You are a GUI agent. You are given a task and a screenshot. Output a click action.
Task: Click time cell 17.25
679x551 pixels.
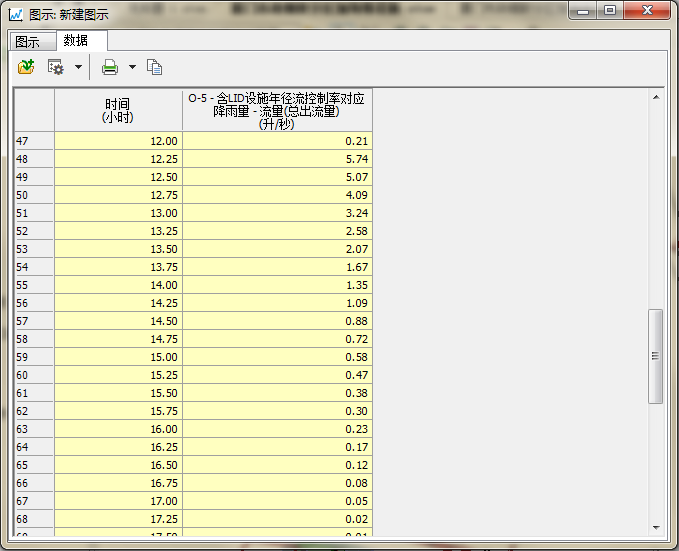tap(118, 519)
